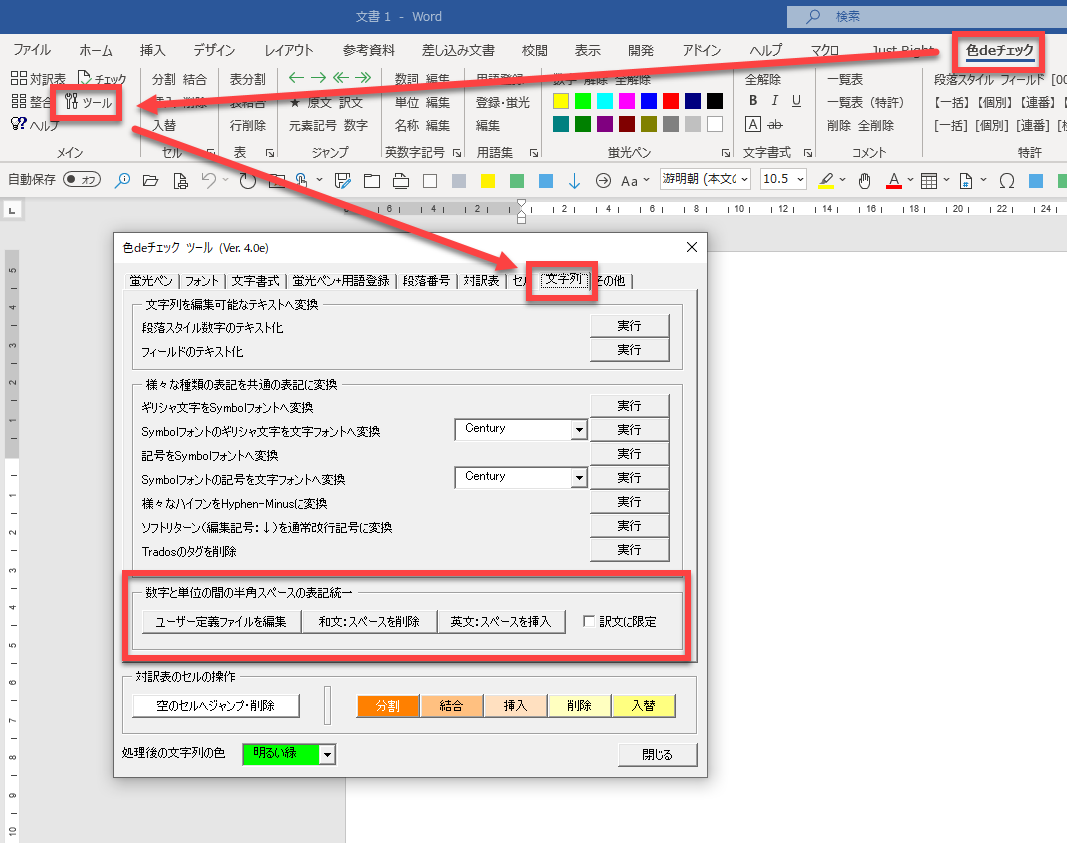Click the Bold B formatting icon
Image resolution: width=1067 pixels, height=843 pixels.
(x=753, y=101)
